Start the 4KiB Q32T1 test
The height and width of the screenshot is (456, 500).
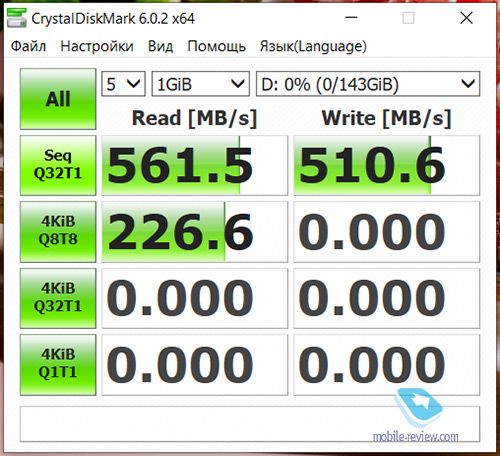(x=58, y=298)
